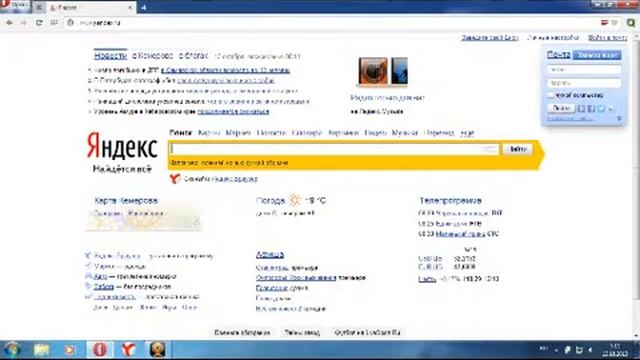Switch to Opera in the taskbar
This screenshot has width=640, height=360.
pyautogui.click(x=100, y=350)
